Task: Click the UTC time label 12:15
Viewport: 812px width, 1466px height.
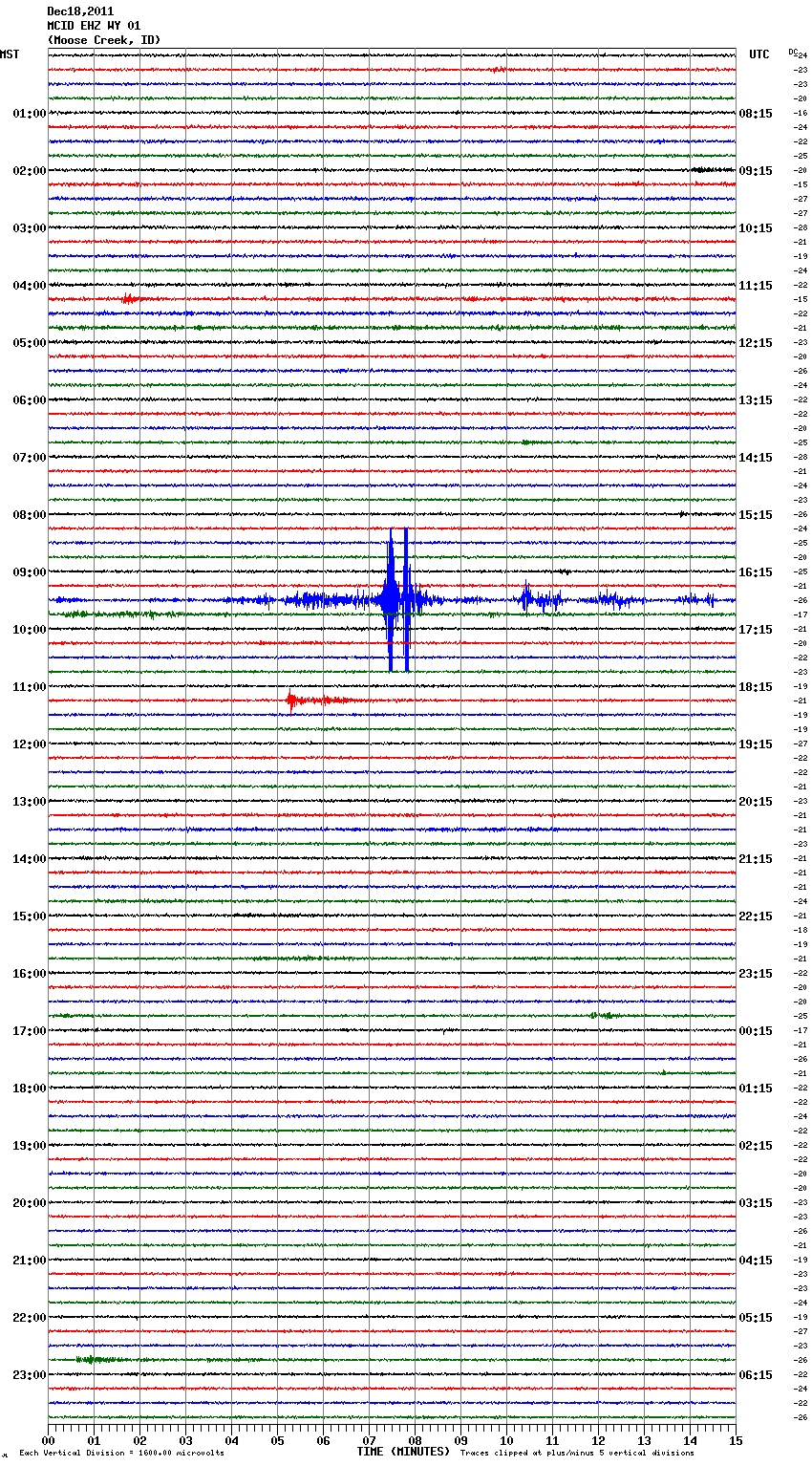Action: coord(756,343)
